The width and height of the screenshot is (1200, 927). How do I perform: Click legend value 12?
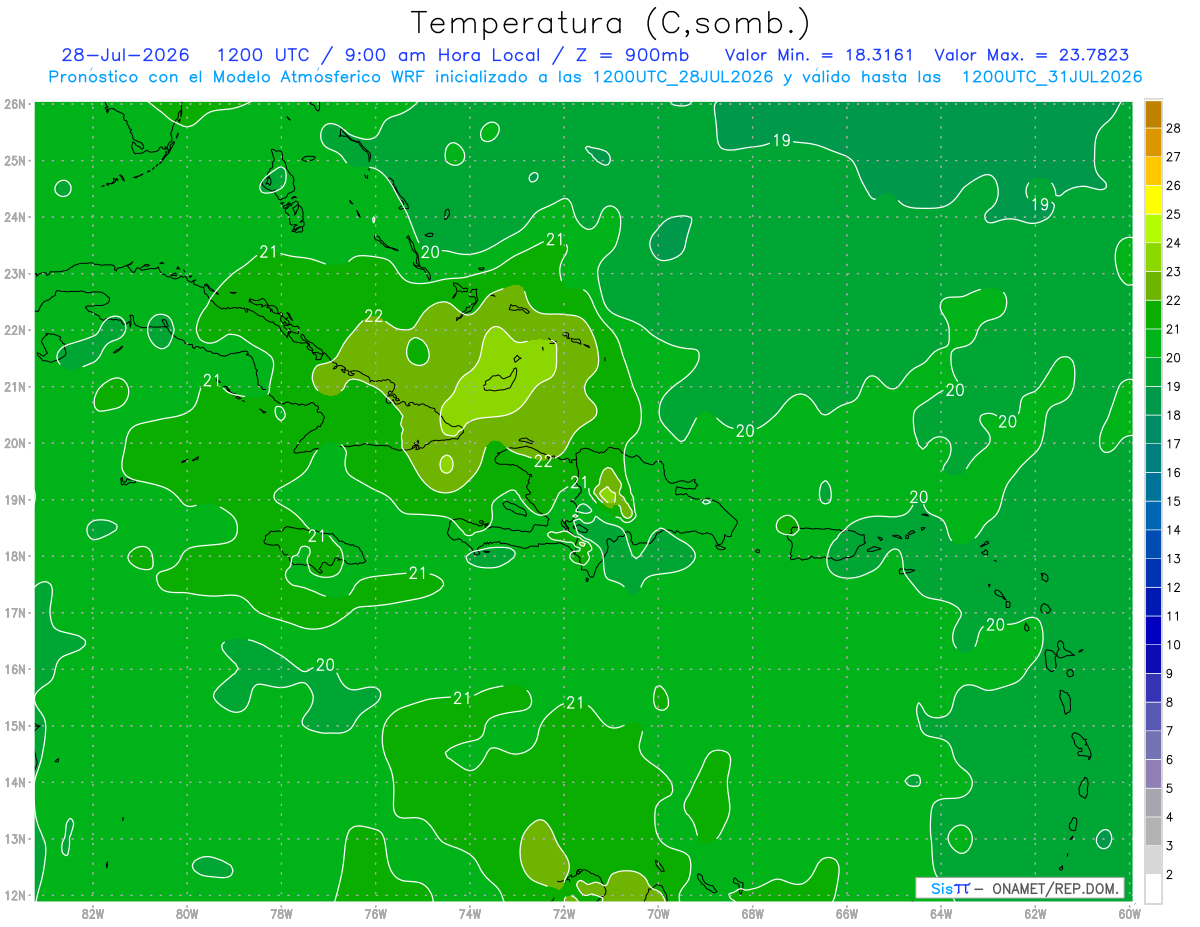(x=1173, y=587)
